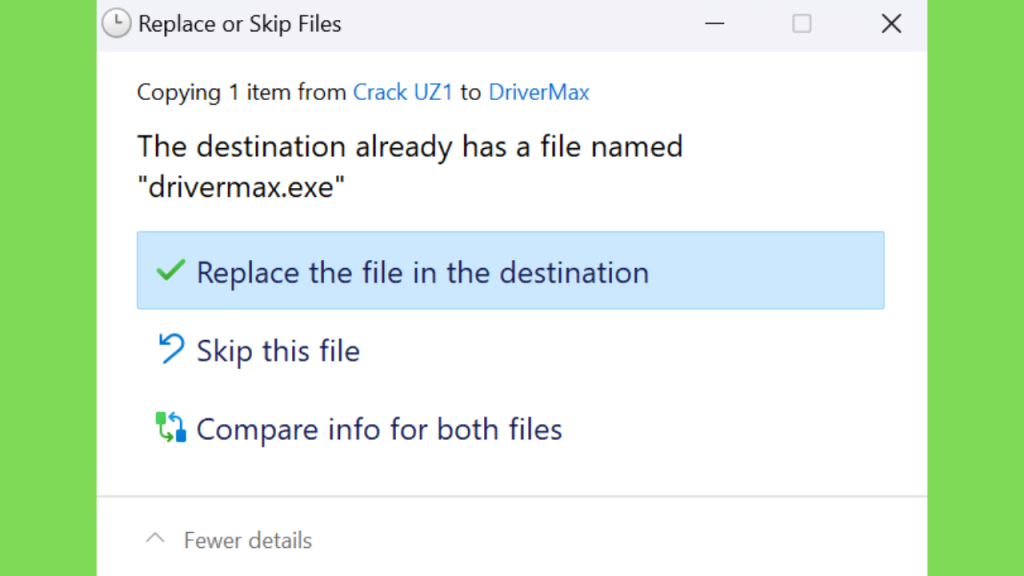Click the green checkmark icon beside Replace

[x=170, y=270]
